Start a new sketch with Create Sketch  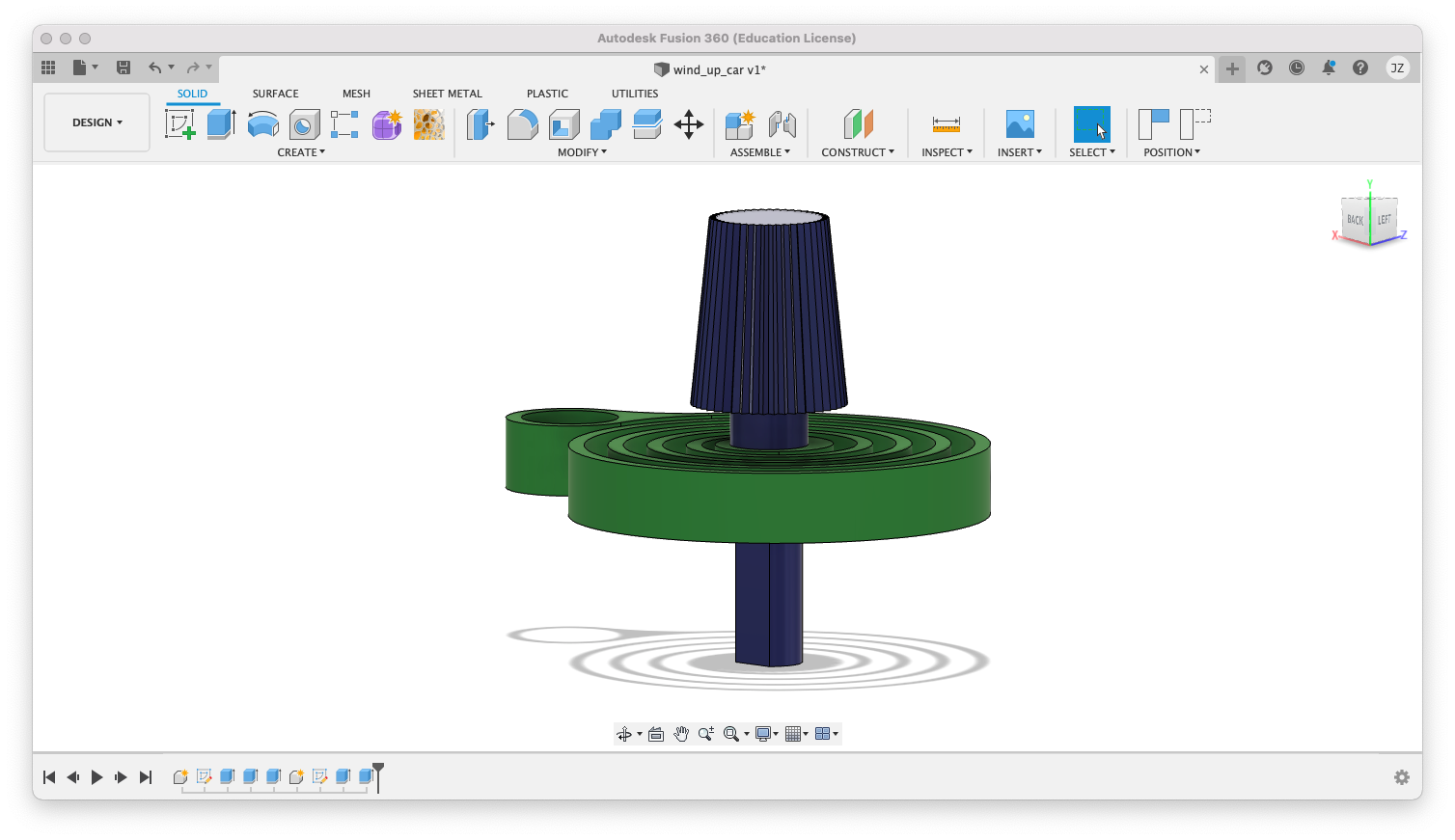click(x=179, y=124)
